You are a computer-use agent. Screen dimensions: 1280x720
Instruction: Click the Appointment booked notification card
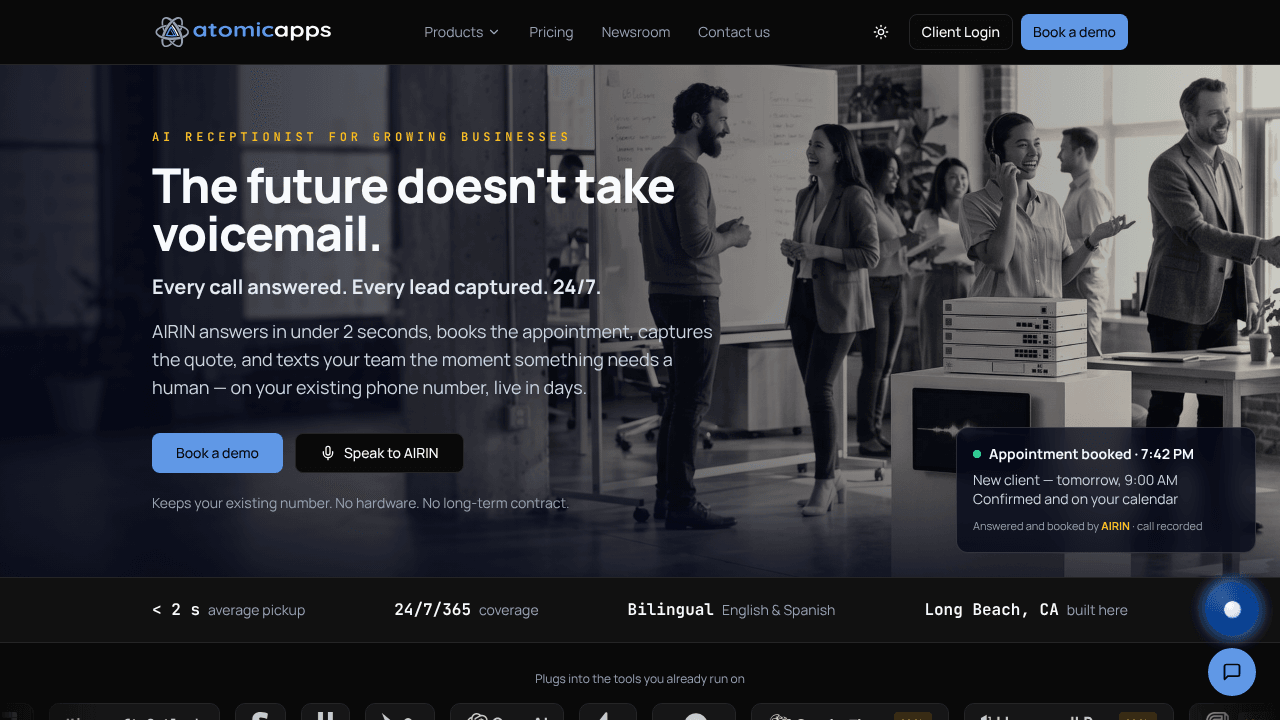[x=1106, y=490]
